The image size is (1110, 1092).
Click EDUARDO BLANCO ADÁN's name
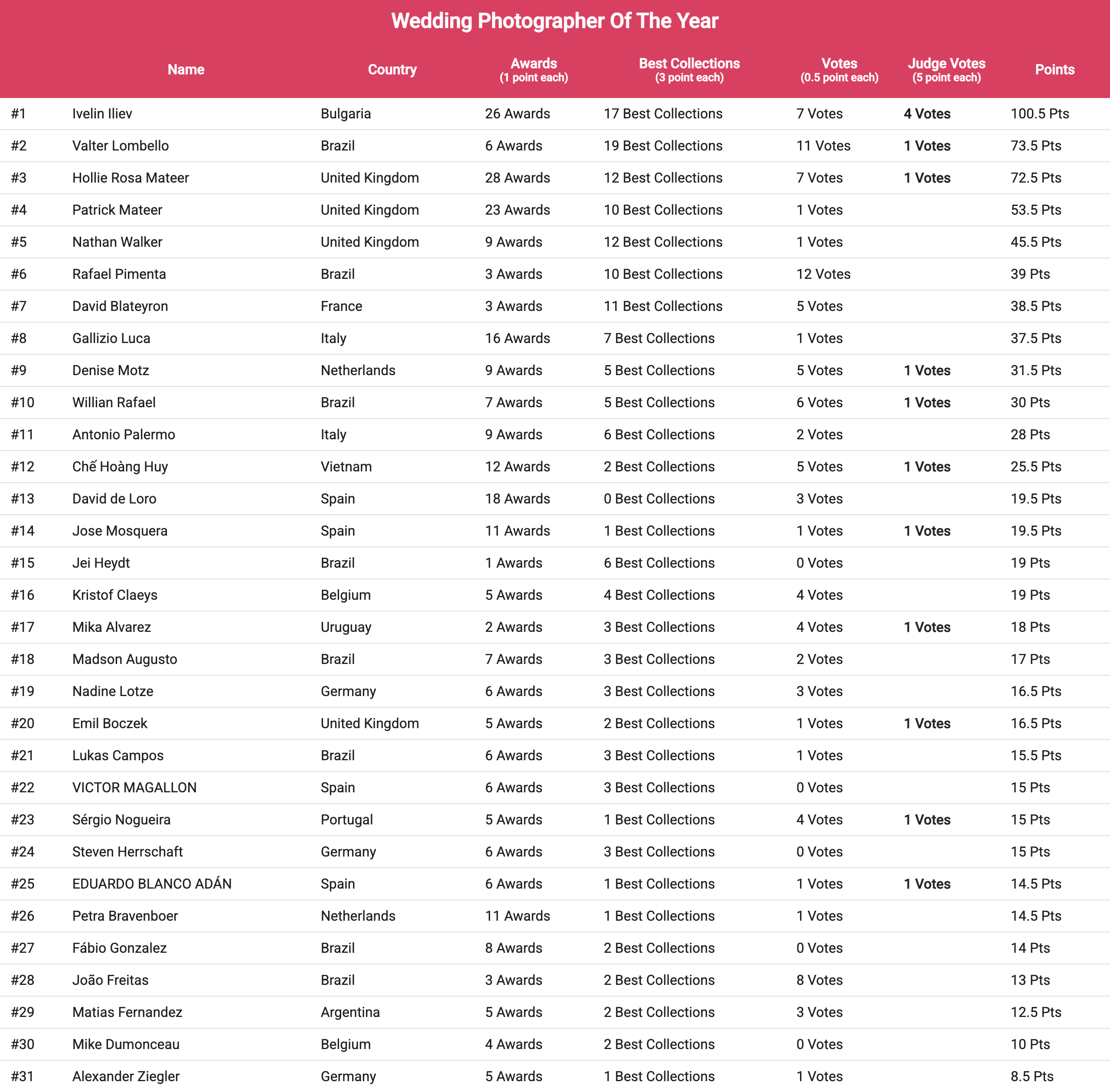coord(152,884)
